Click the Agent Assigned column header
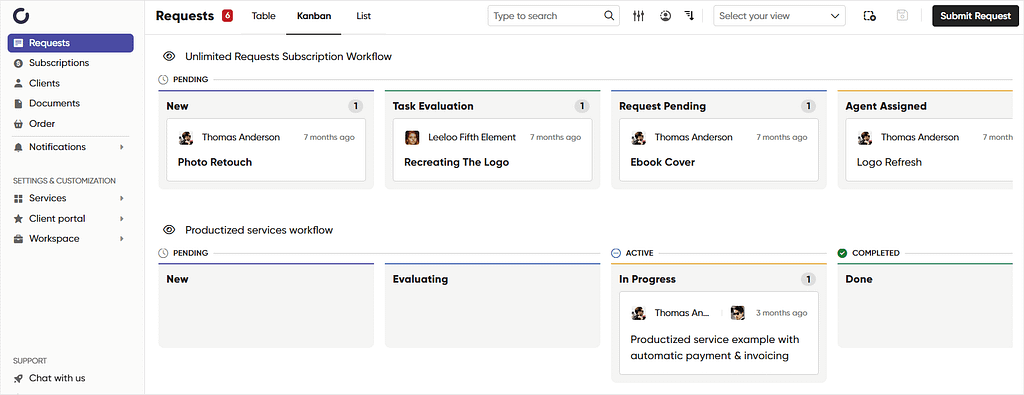This screenshot has height=395, width=1024. pos(886,106)
